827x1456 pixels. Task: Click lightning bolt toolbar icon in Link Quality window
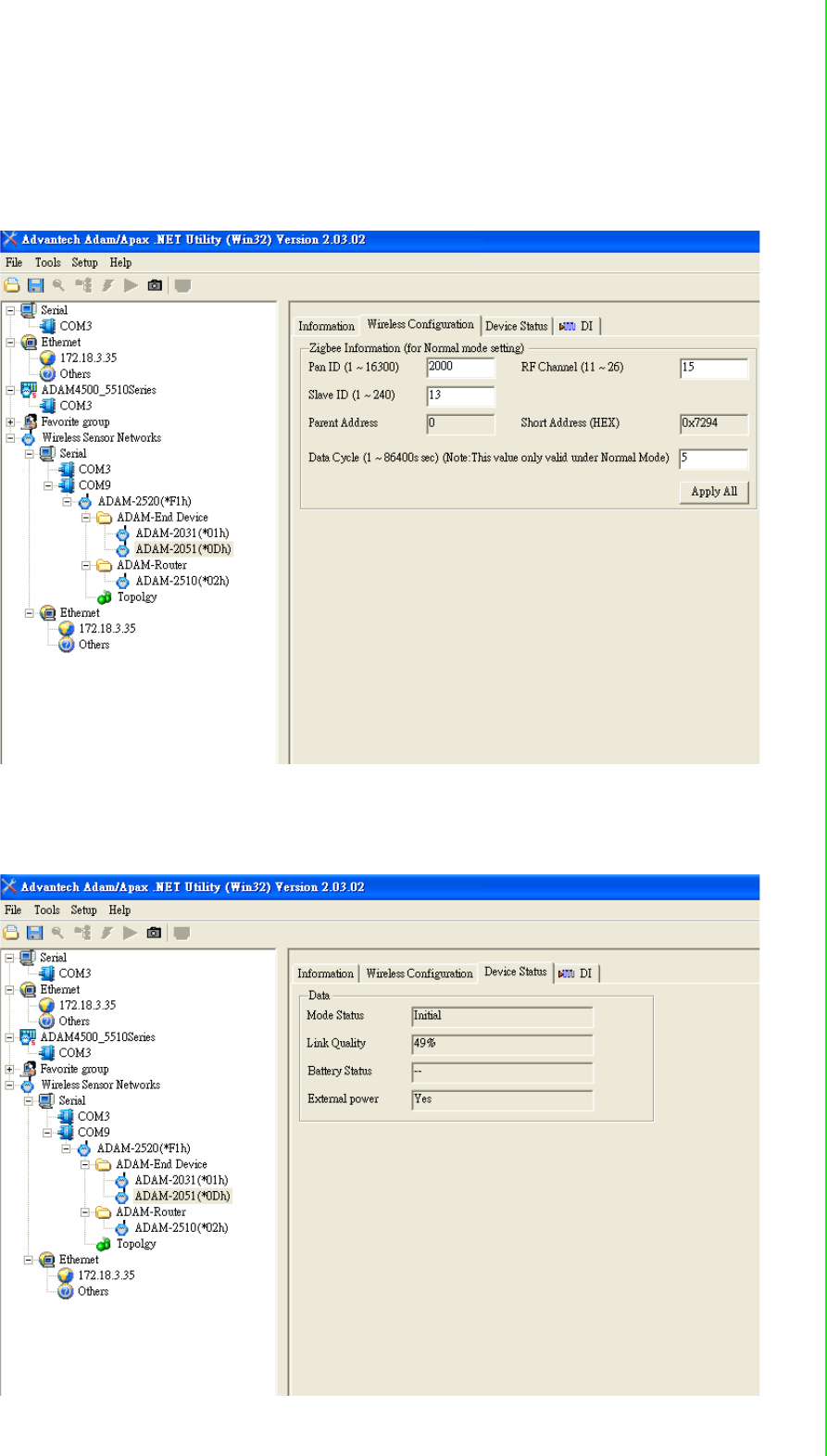(x=107, y=933)
